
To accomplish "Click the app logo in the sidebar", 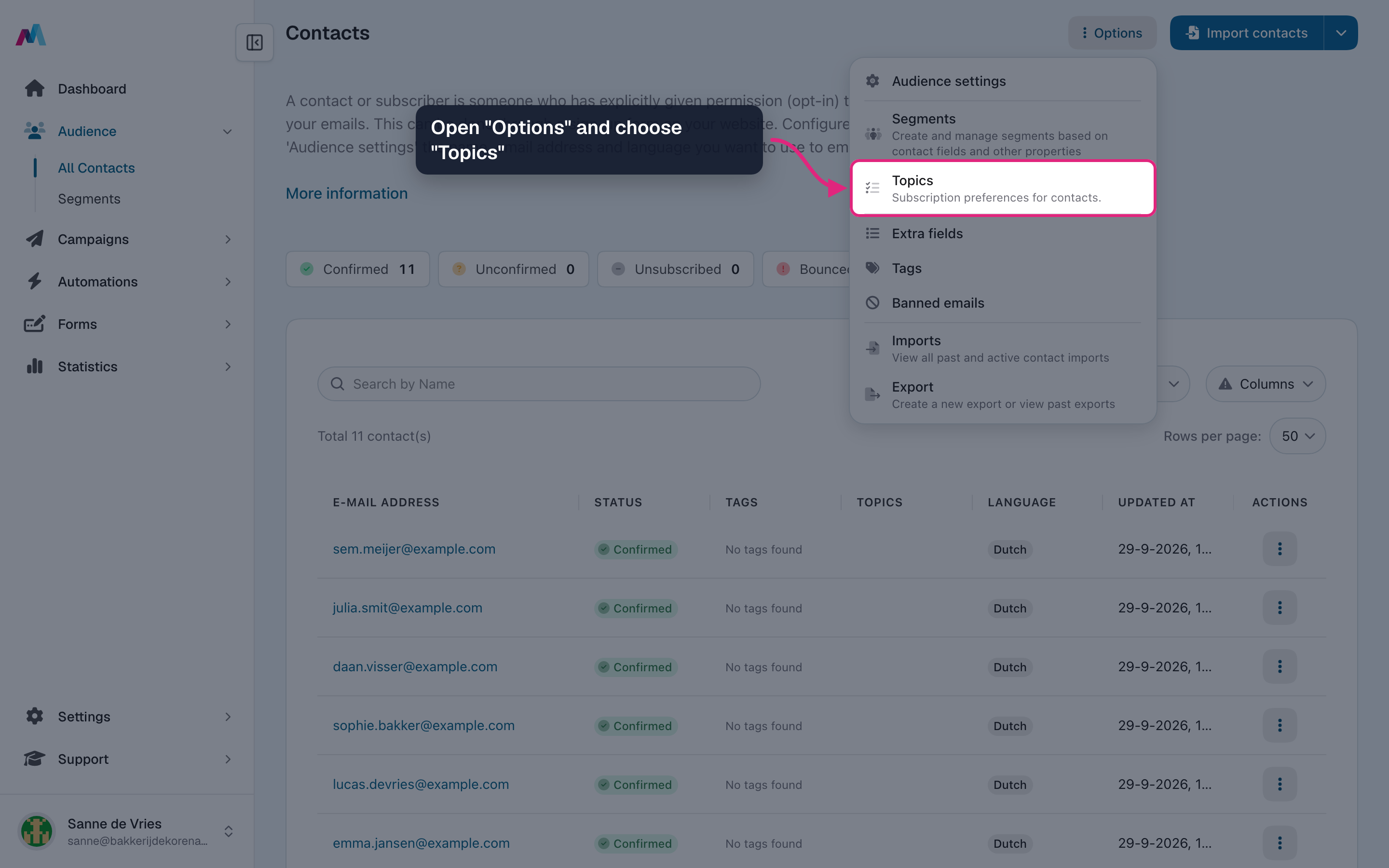I will click(31, 35).
